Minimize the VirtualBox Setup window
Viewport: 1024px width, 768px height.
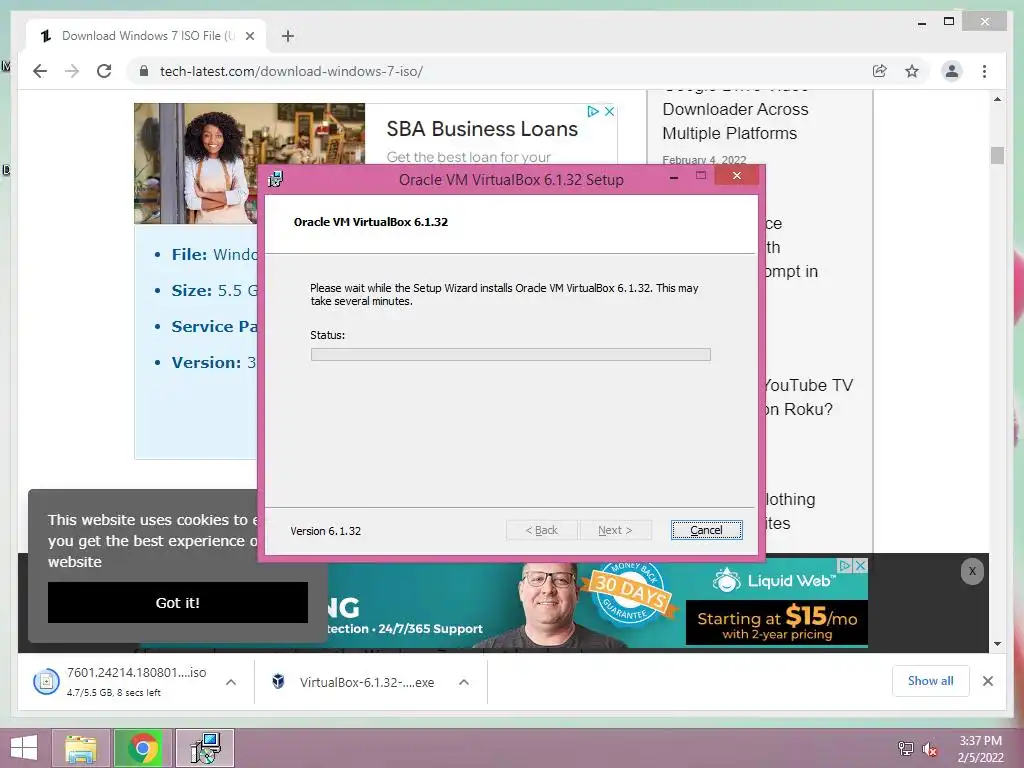click(x=674, y=176)
